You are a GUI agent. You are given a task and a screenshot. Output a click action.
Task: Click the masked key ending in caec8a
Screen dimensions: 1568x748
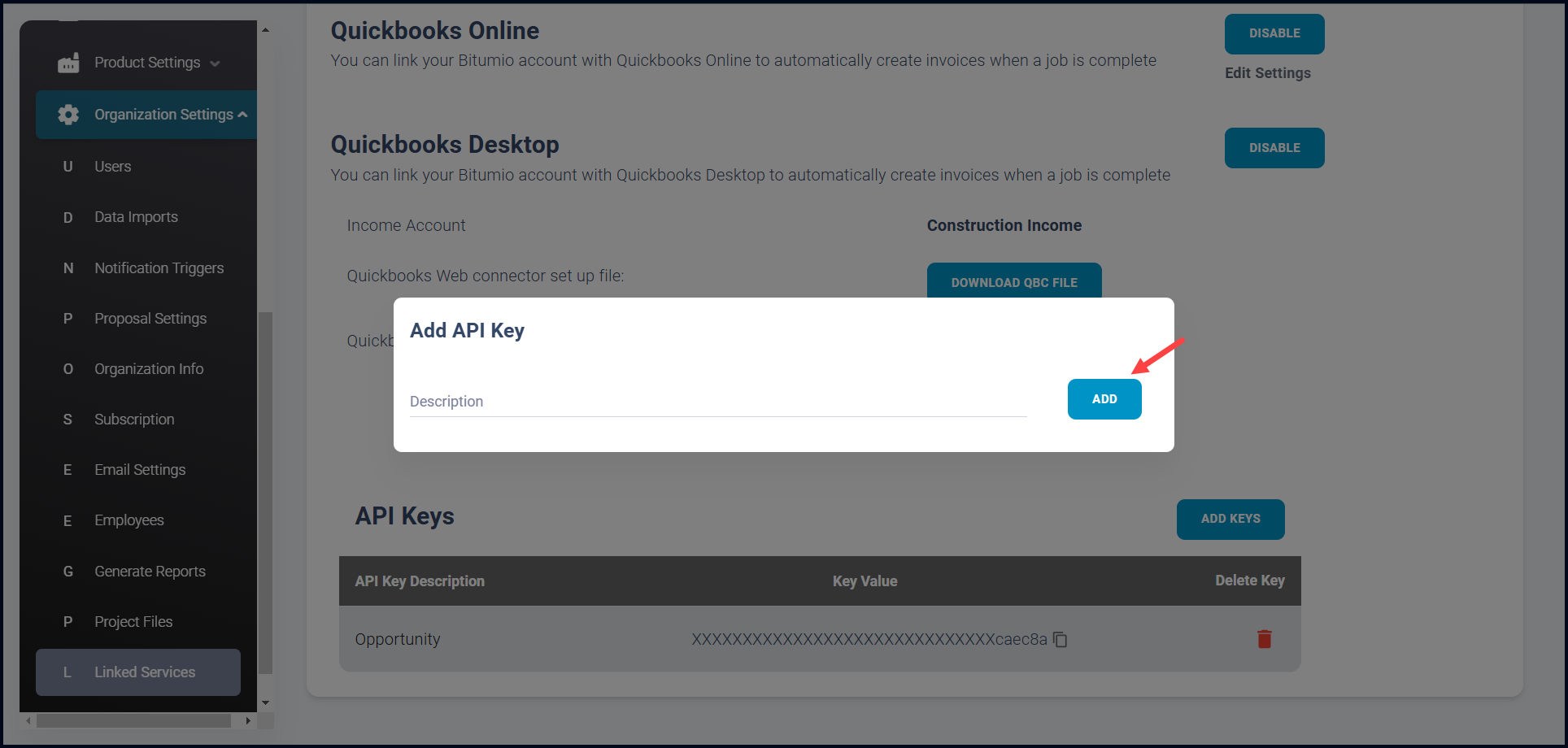pos(869,640)
